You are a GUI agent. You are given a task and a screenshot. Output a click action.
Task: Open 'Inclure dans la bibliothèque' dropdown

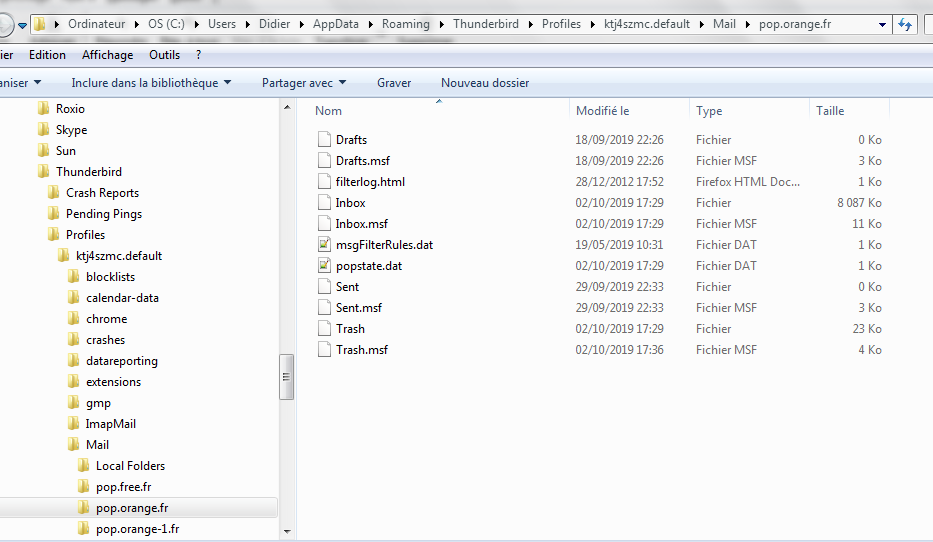pyautogui.click(x=151, y=83)
